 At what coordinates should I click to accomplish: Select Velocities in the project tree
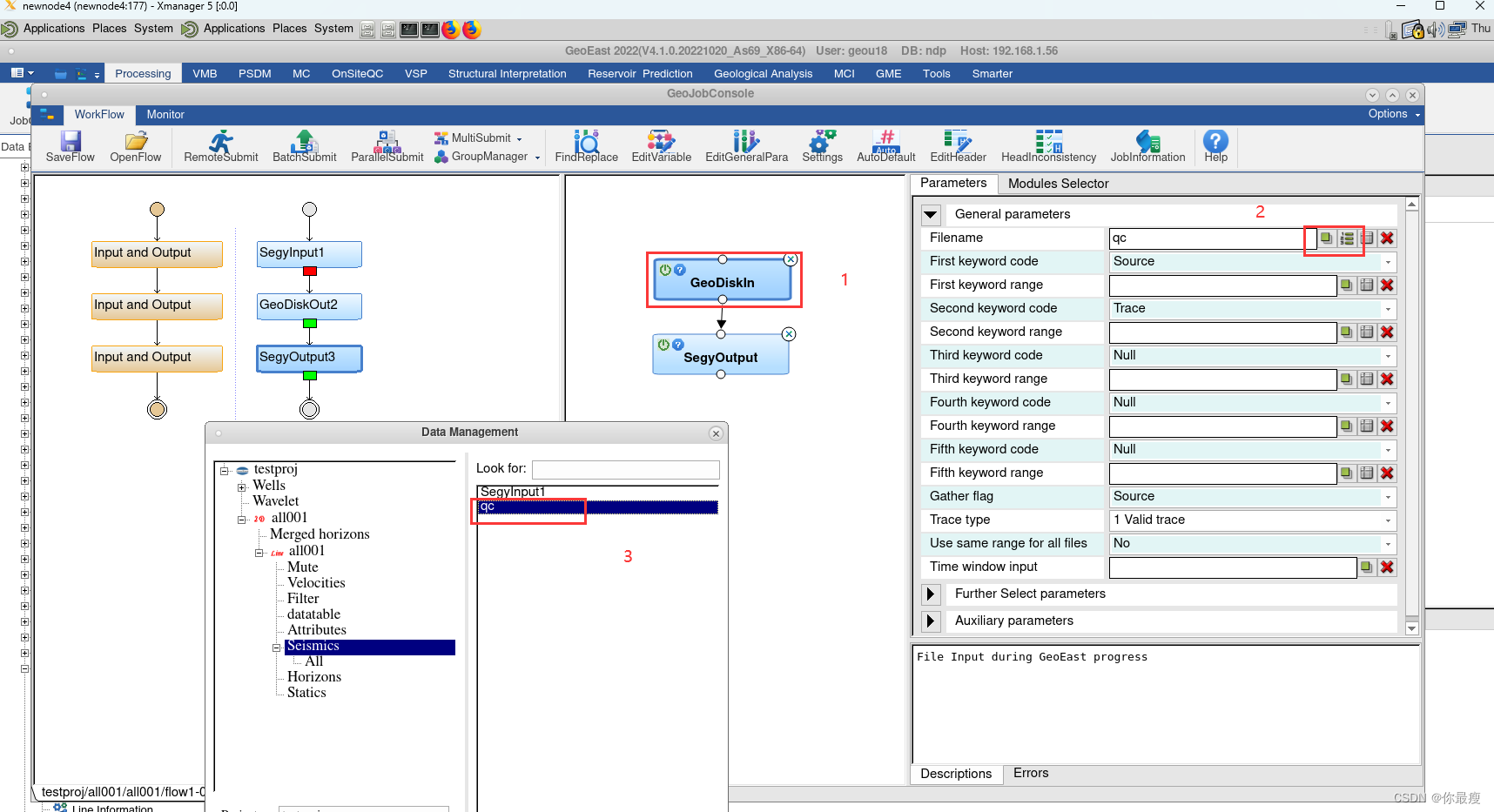(316, 583)
